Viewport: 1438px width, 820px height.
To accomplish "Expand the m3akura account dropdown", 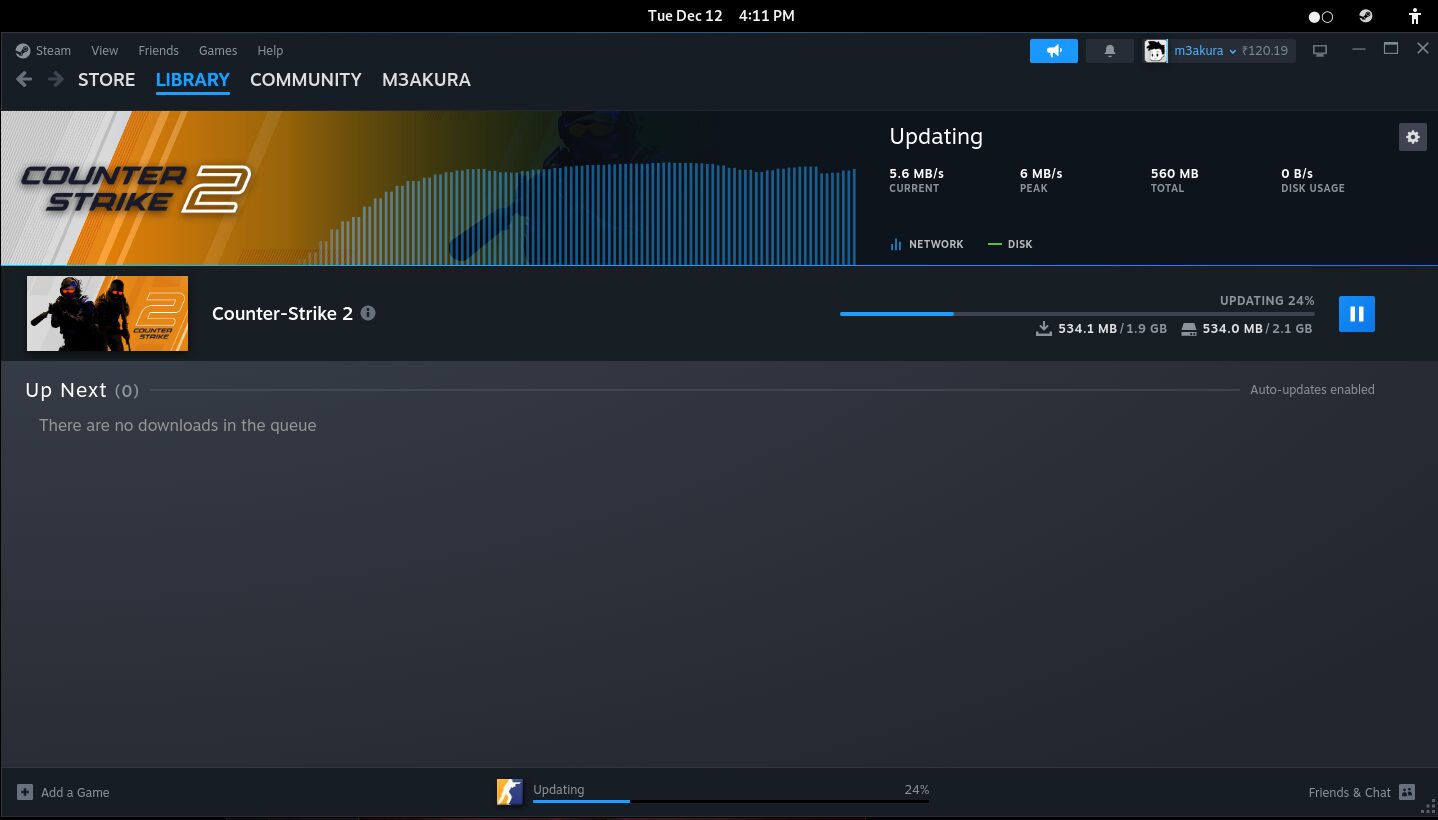I will [1205, 51].
